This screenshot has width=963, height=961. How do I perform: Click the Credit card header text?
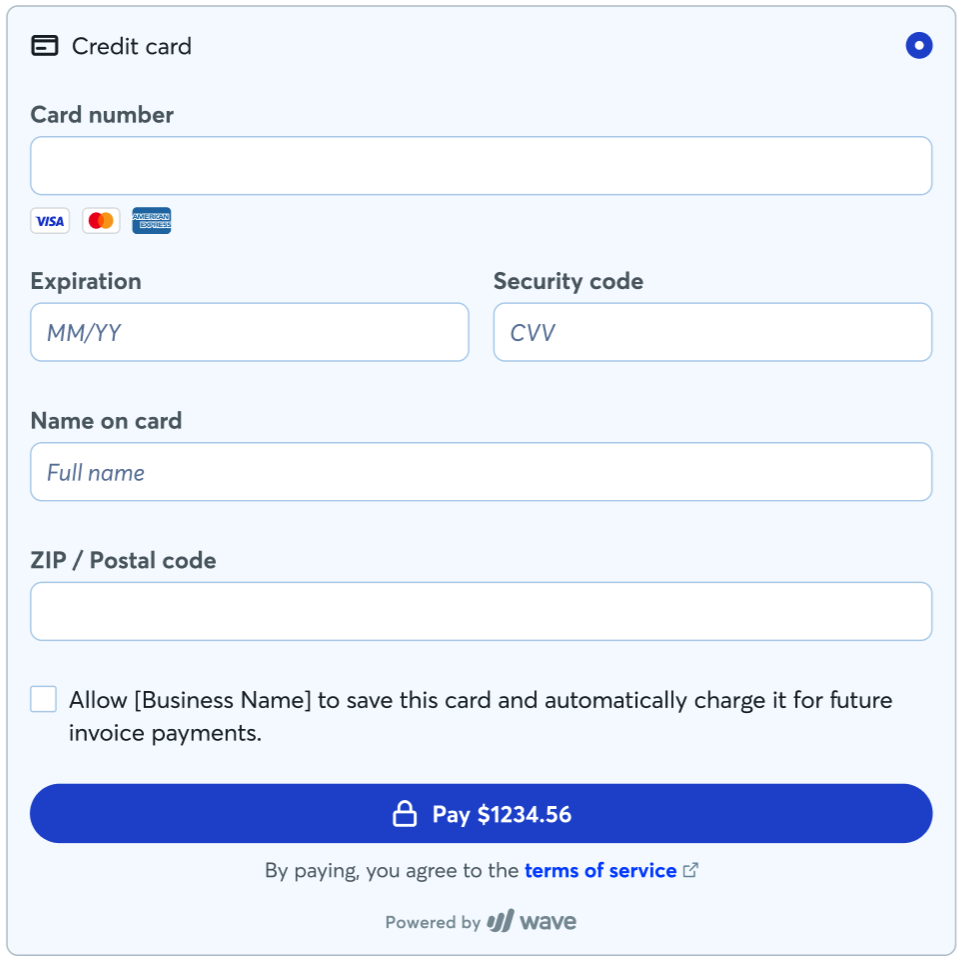(130, 46)
